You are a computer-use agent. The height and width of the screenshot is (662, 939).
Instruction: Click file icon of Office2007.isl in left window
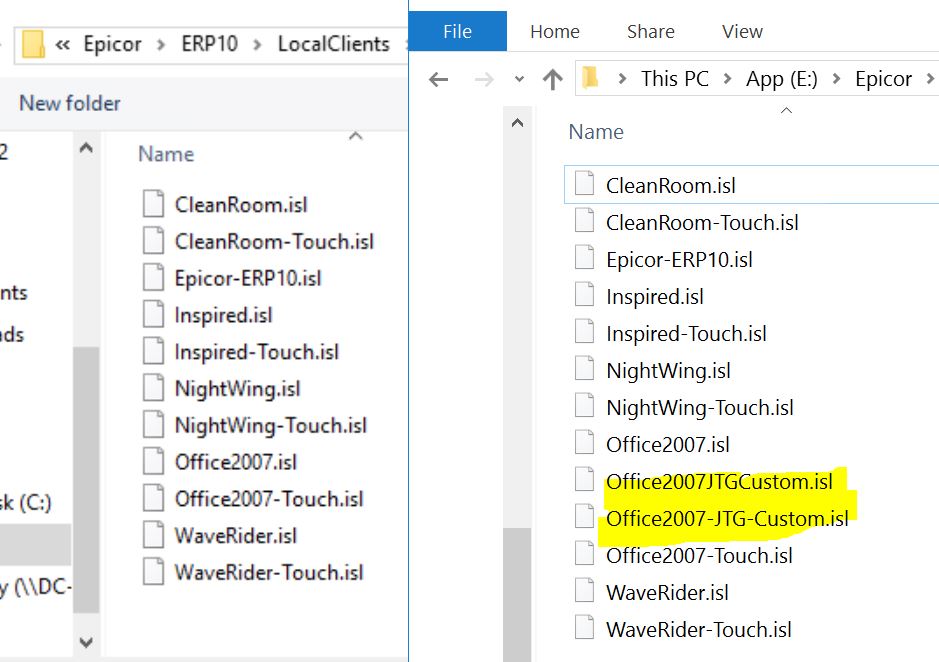(153, 461)
